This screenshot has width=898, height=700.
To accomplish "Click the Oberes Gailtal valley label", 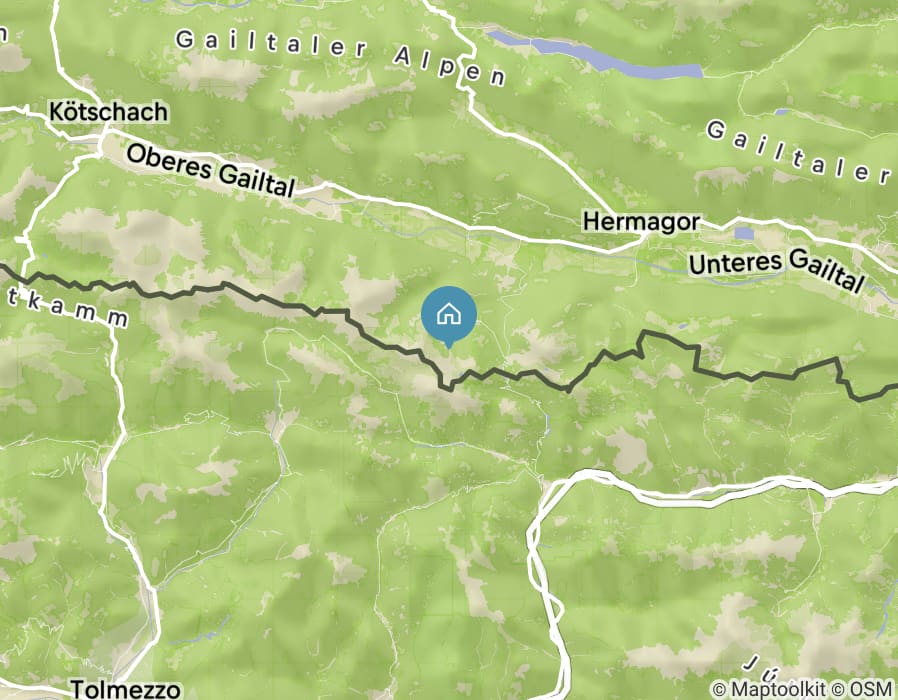I will point(211,170).
